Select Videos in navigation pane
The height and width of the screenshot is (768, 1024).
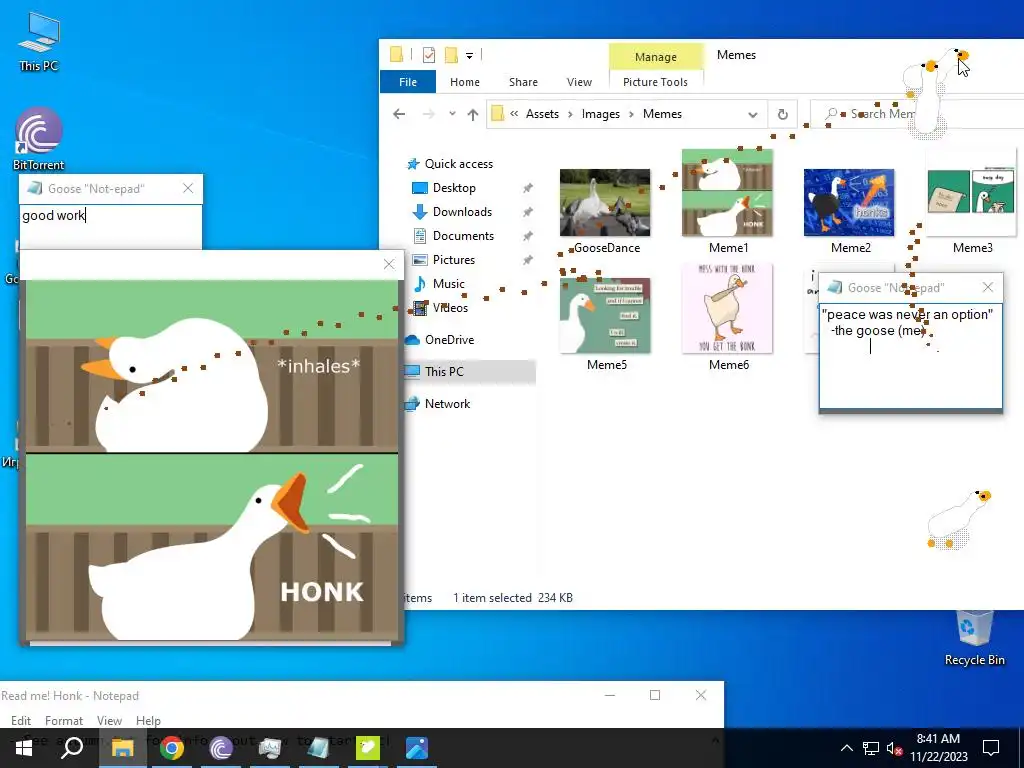[450, 308]
